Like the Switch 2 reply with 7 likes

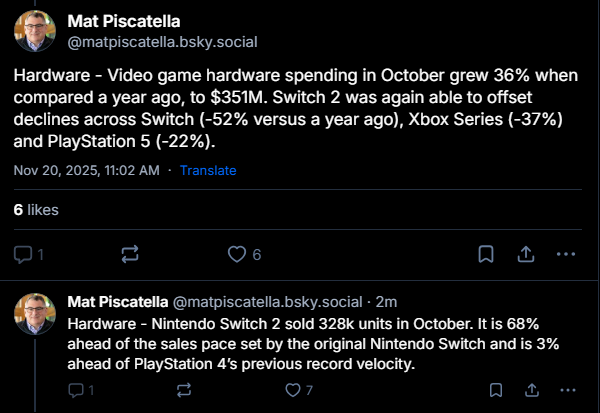292,390
